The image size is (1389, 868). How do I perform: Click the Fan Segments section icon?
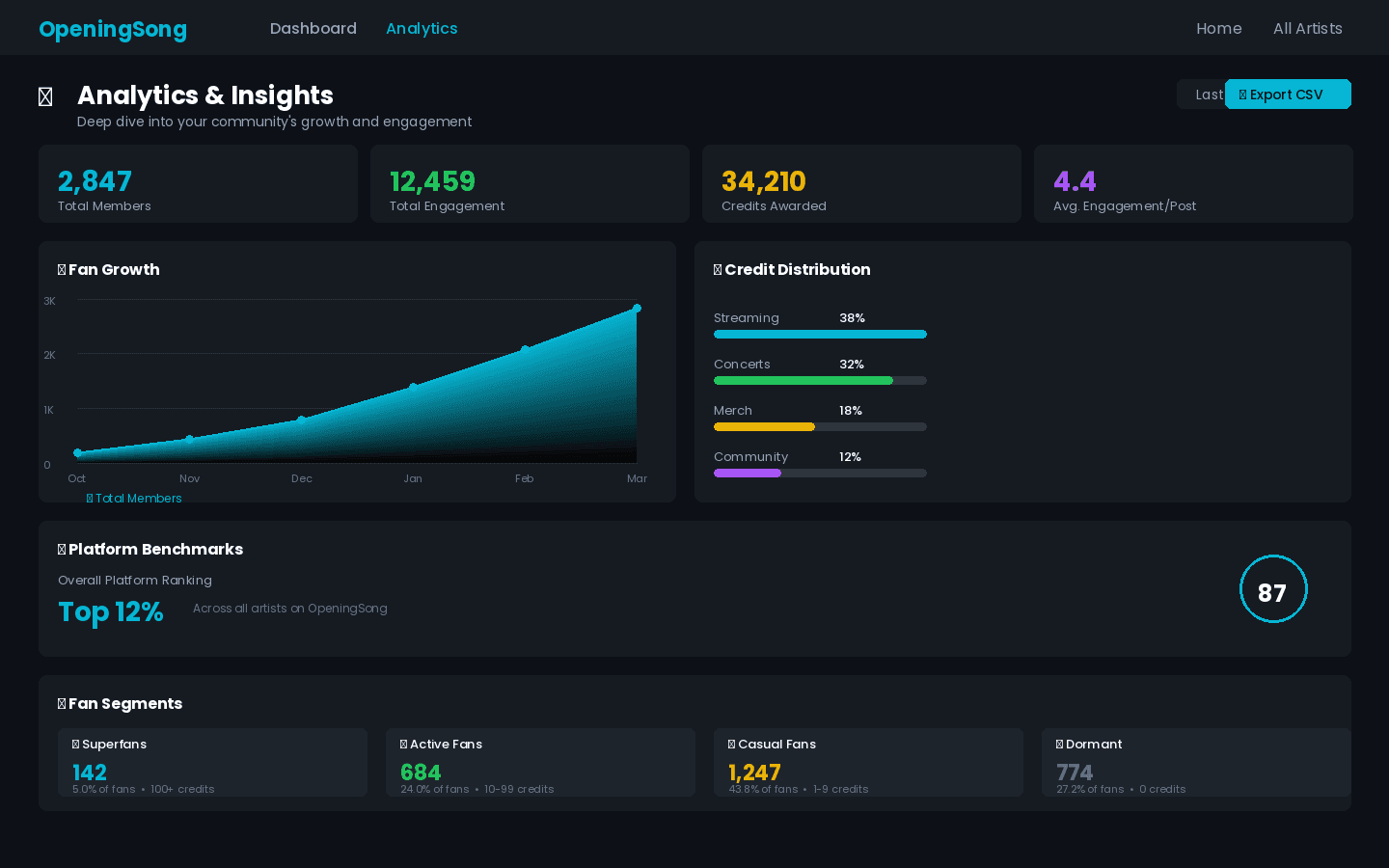62,703
